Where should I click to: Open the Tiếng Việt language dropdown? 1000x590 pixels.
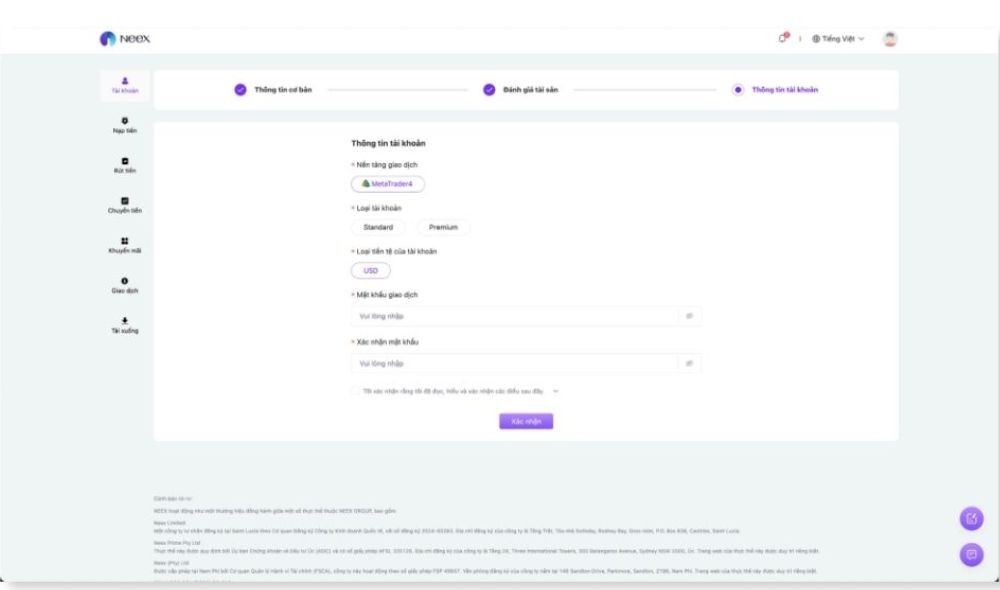click(838, 38)
